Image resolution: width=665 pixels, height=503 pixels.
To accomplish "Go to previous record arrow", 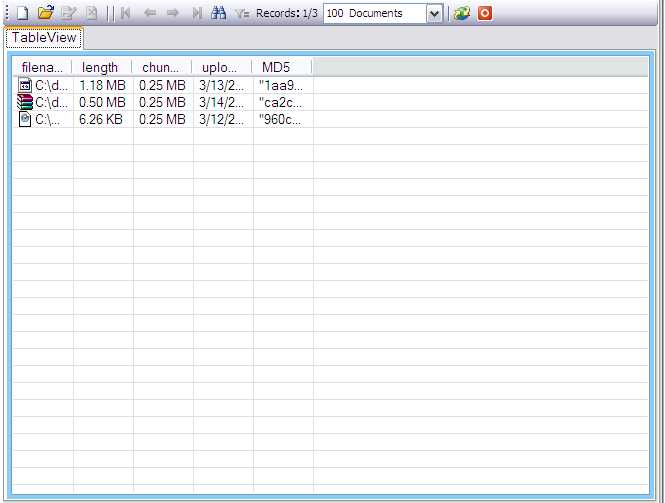I will pos(149,13).
